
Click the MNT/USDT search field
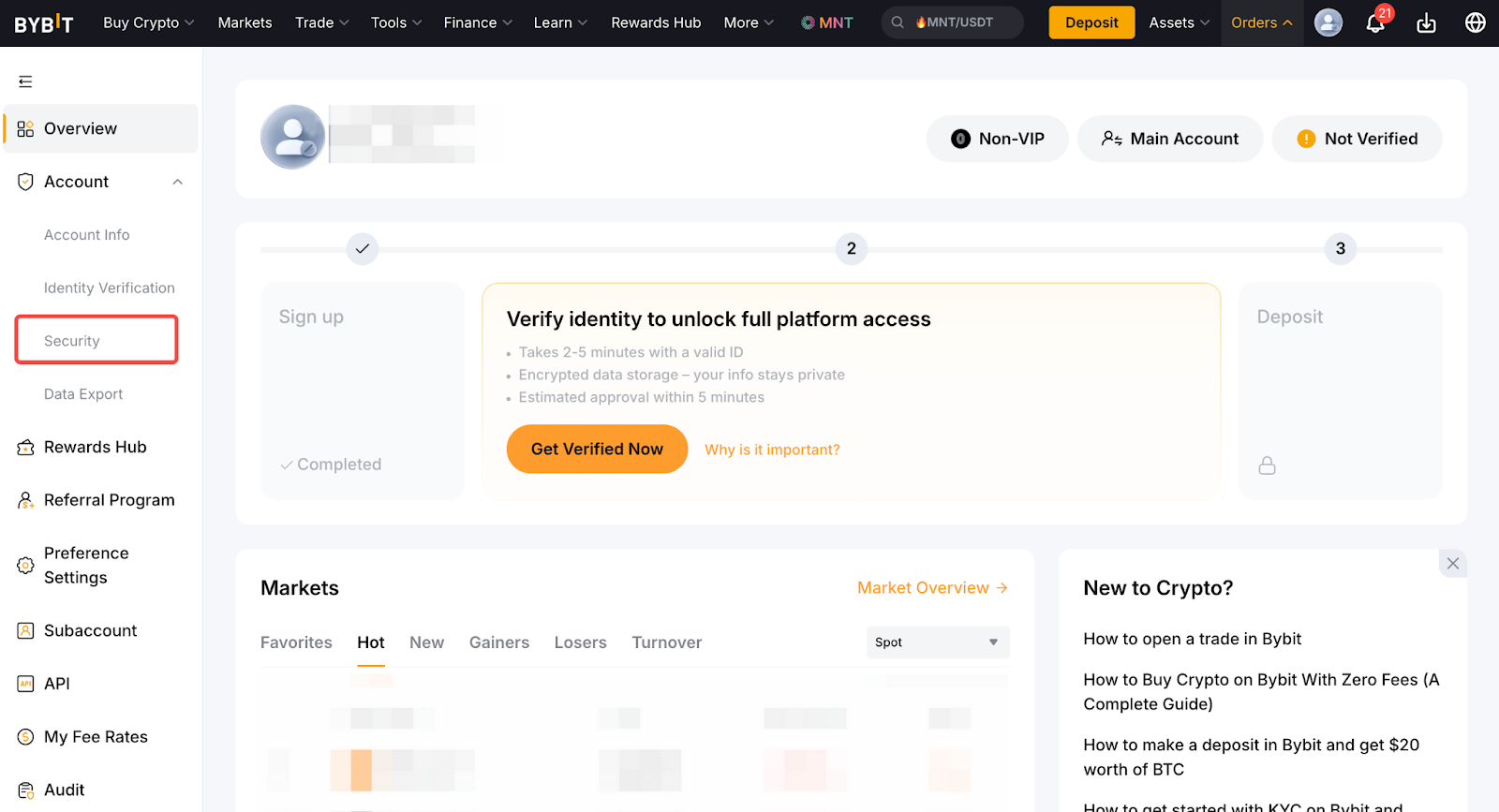(x=952, y=22)
